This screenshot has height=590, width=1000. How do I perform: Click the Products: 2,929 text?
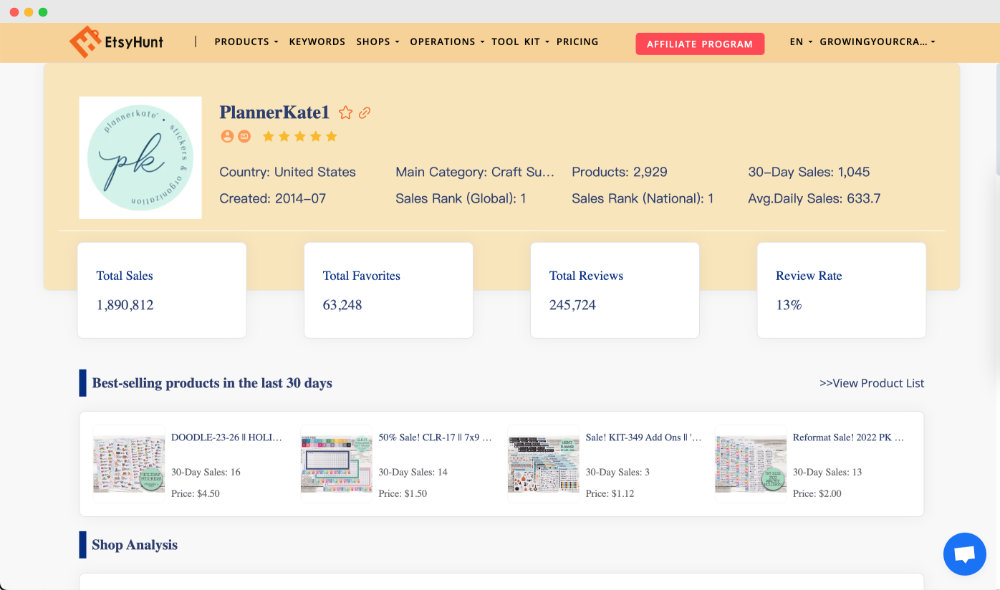(x=619, y=172)
